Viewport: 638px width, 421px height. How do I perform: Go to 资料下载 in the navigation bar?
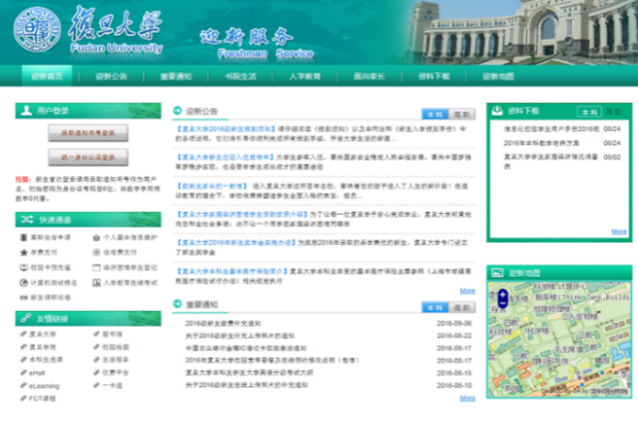[433, 76]
